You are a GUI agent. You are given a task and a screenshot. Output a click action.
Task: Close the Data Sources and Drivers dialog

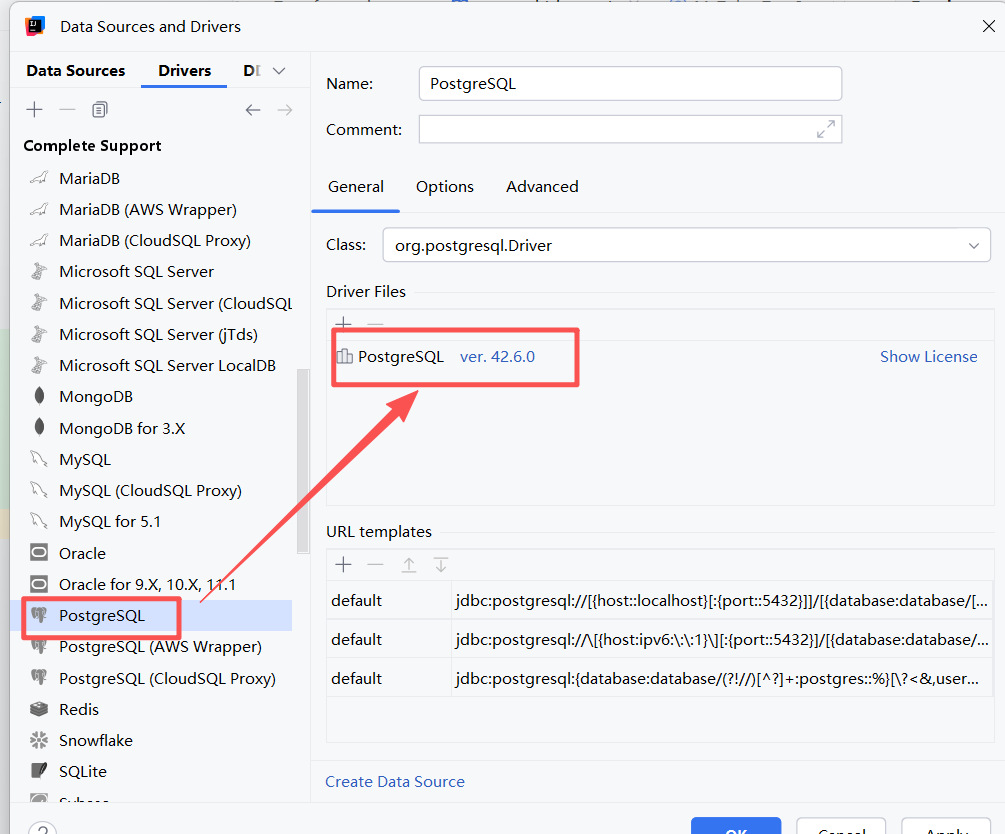coord(989,26)
